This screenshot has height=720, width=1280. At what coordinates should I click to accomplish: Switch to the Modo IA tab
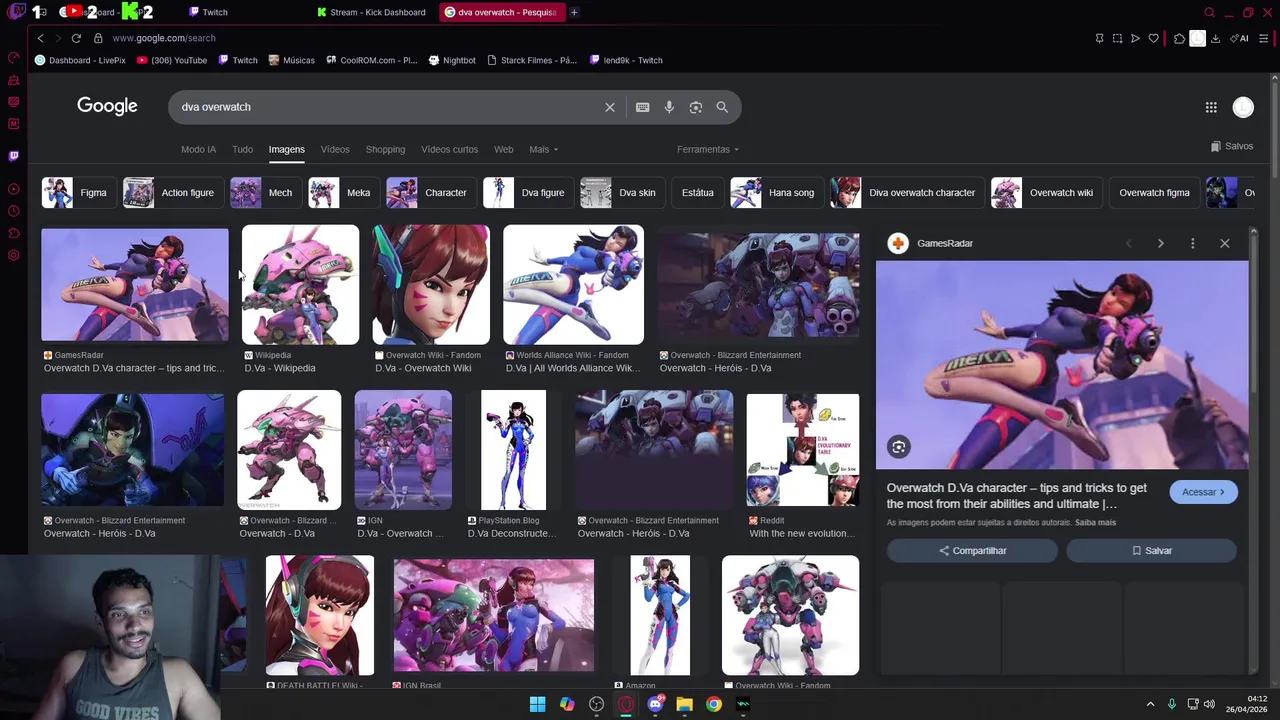[198, 149]
